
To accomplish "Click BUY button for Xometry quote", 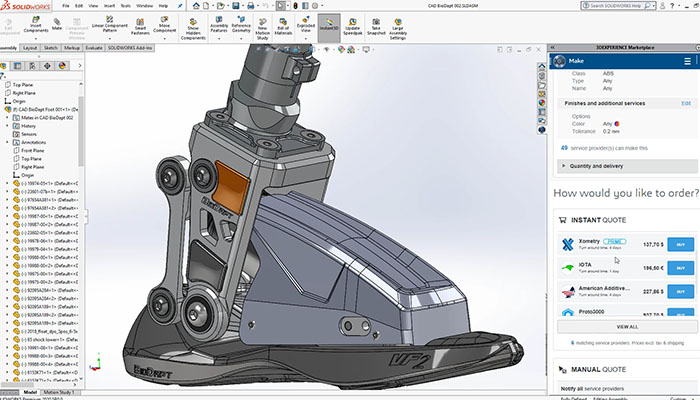I will tap(680, 243).
